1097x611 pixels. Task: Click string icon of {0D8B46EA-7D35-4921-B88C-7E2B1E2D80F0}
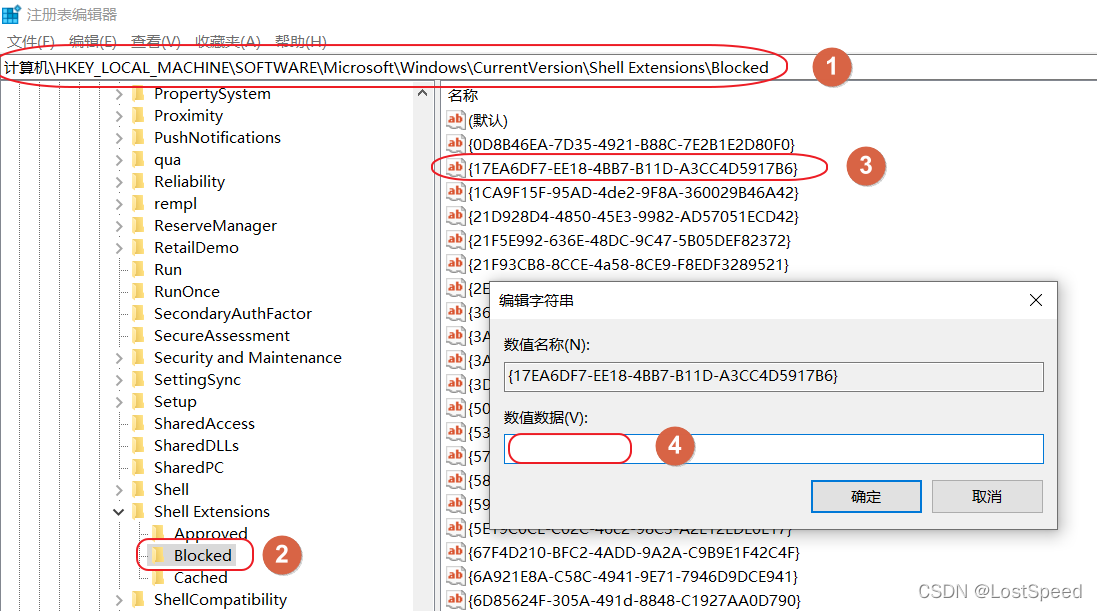[x=455, y=144]
